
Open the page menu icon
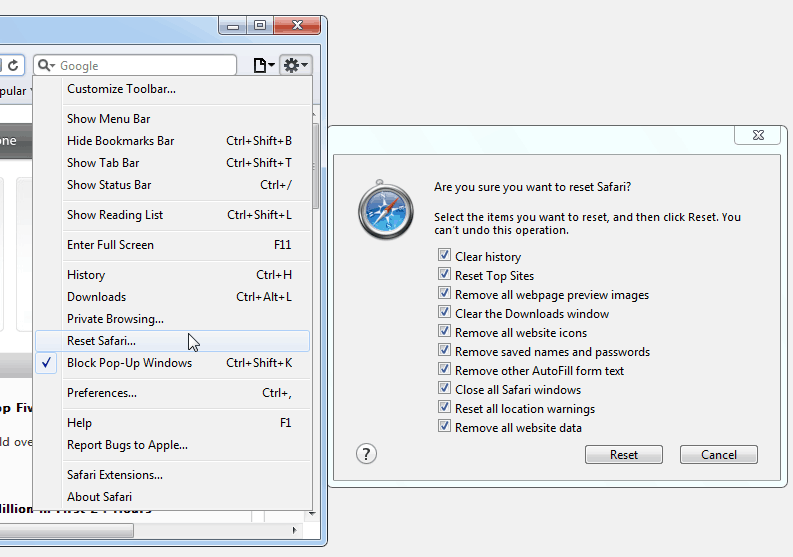(x=259, y=65)
